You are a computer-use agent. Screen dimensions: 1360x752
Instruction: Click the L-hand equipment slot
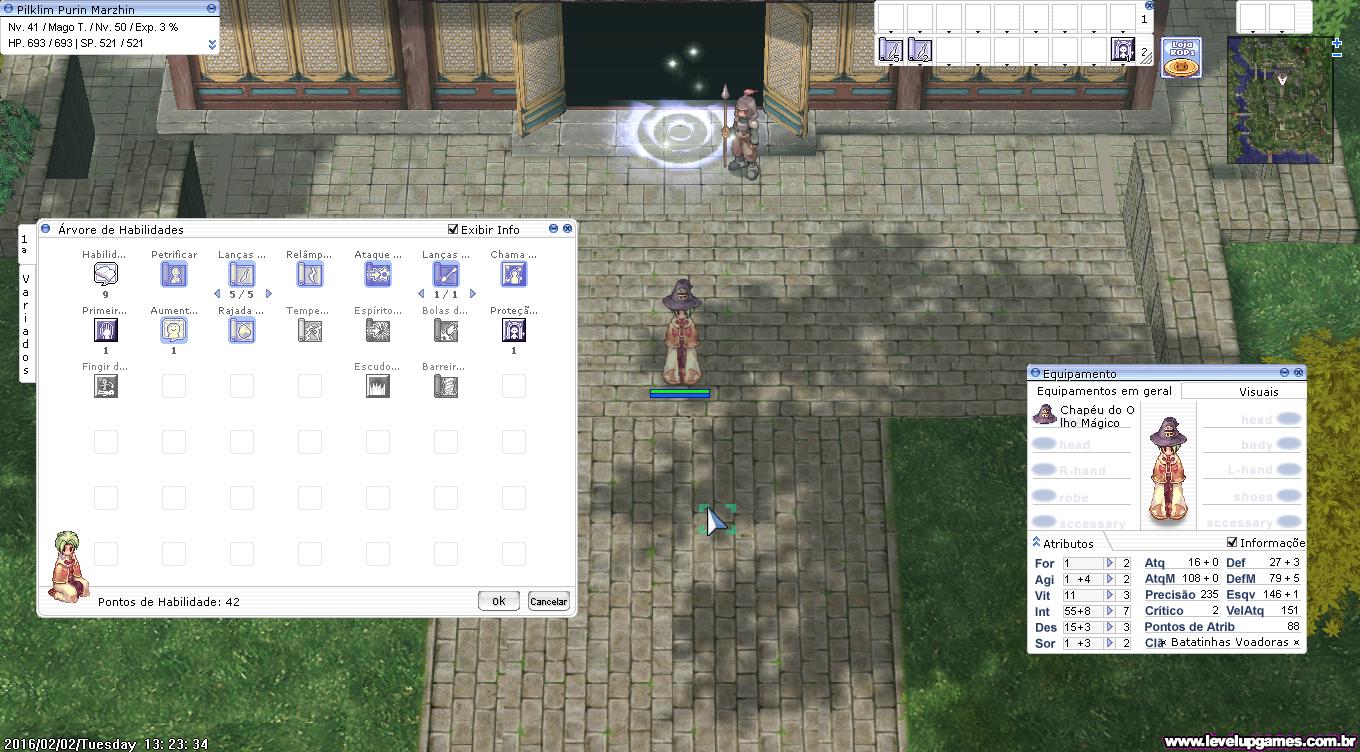click(1251, 470)
